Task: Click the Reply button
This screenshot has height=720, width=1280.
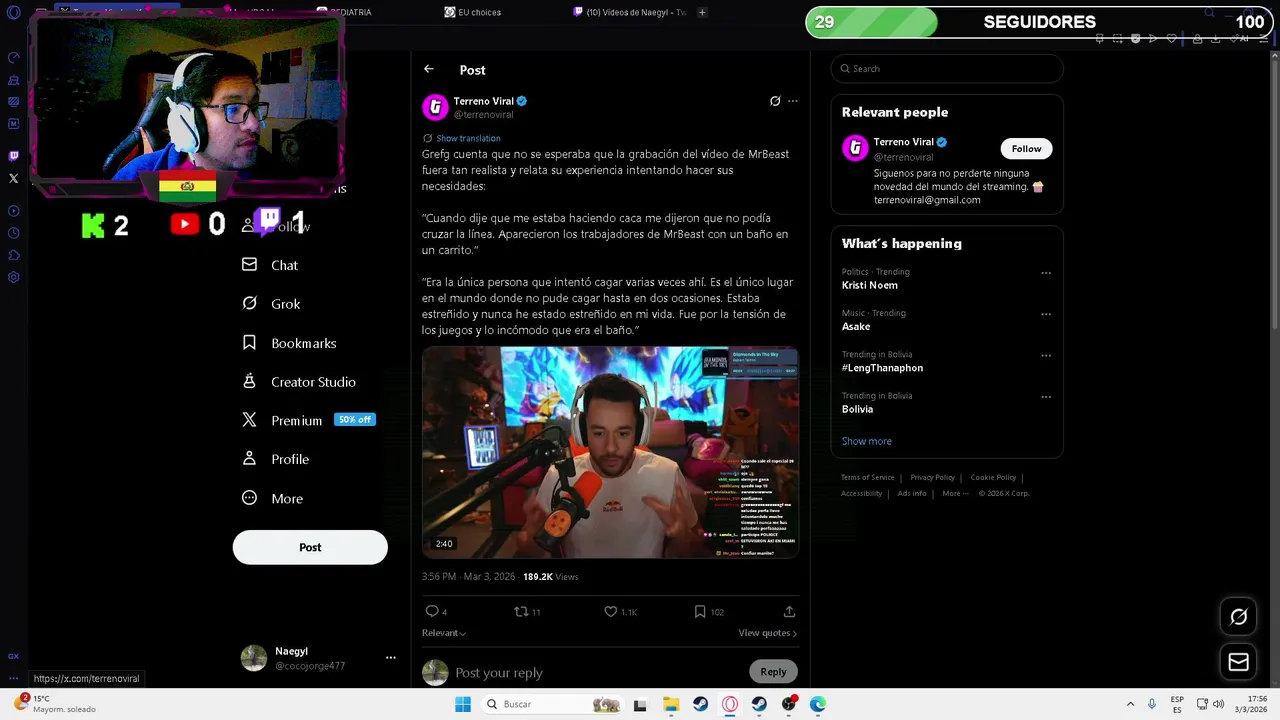Action: click(x=773, y=672)
